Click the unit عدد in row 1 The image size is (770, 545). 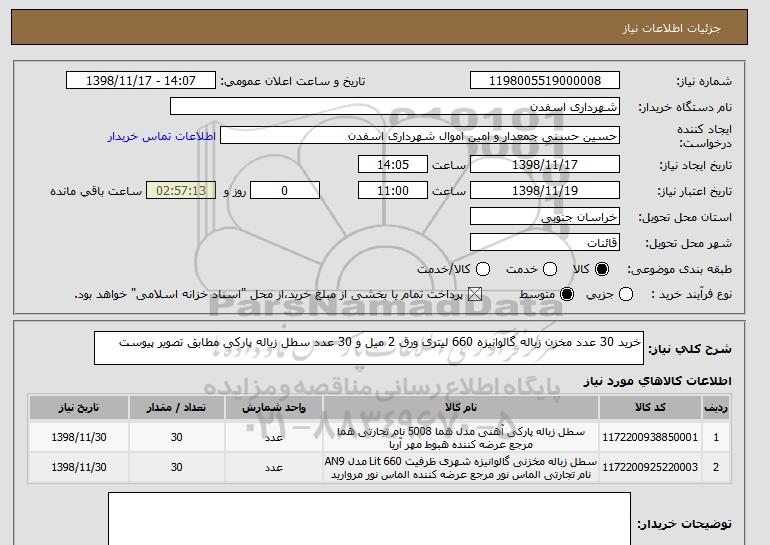[274, 437]
